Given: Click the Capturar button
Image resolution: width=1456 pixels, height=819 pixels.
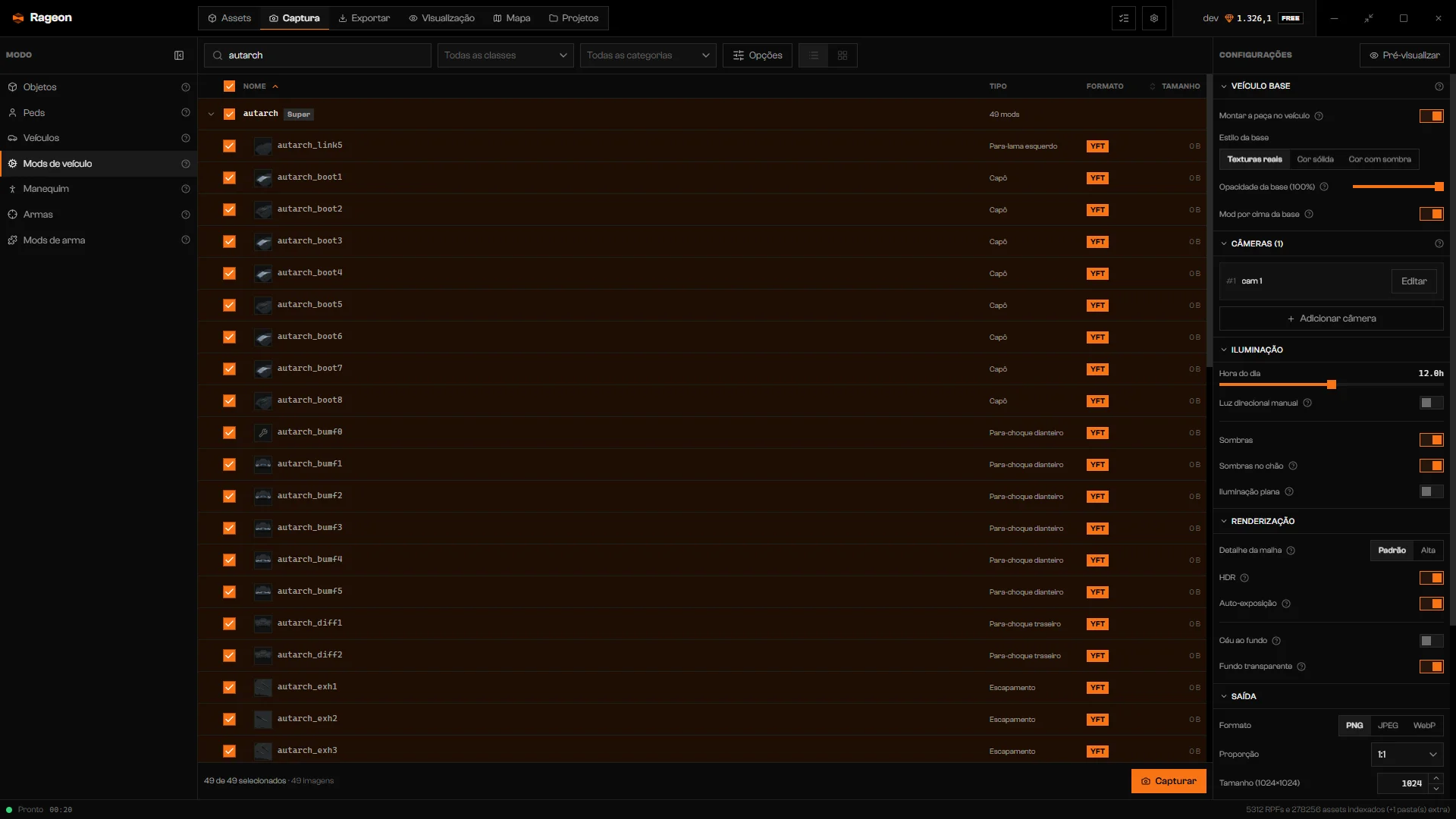Looking at the screenshot, I should point(1169,781).
